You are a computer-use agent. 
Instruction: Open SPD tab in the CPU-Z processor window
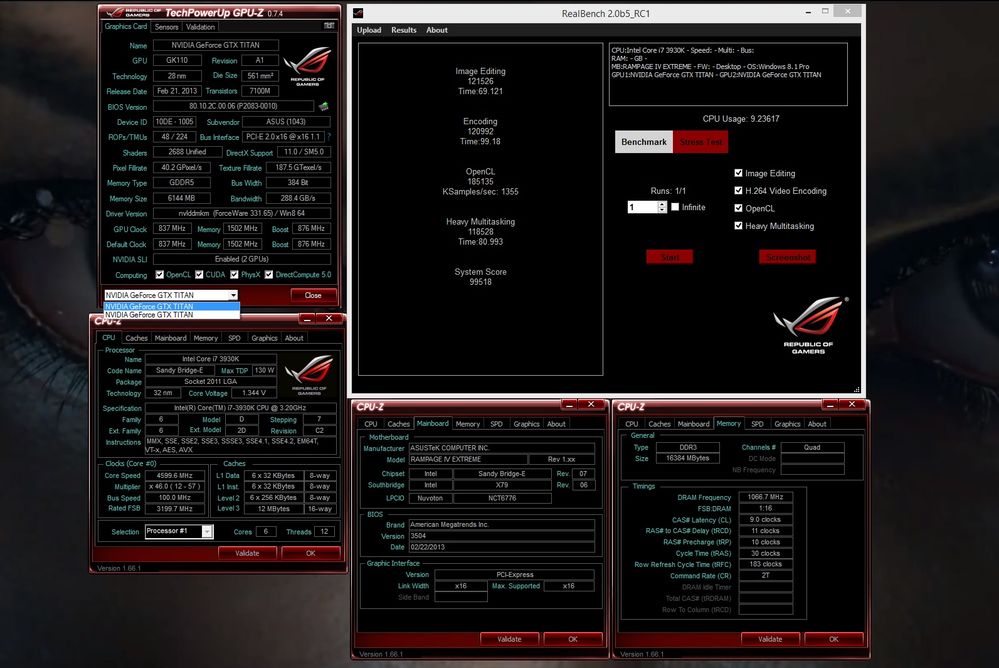click(234, 338)
